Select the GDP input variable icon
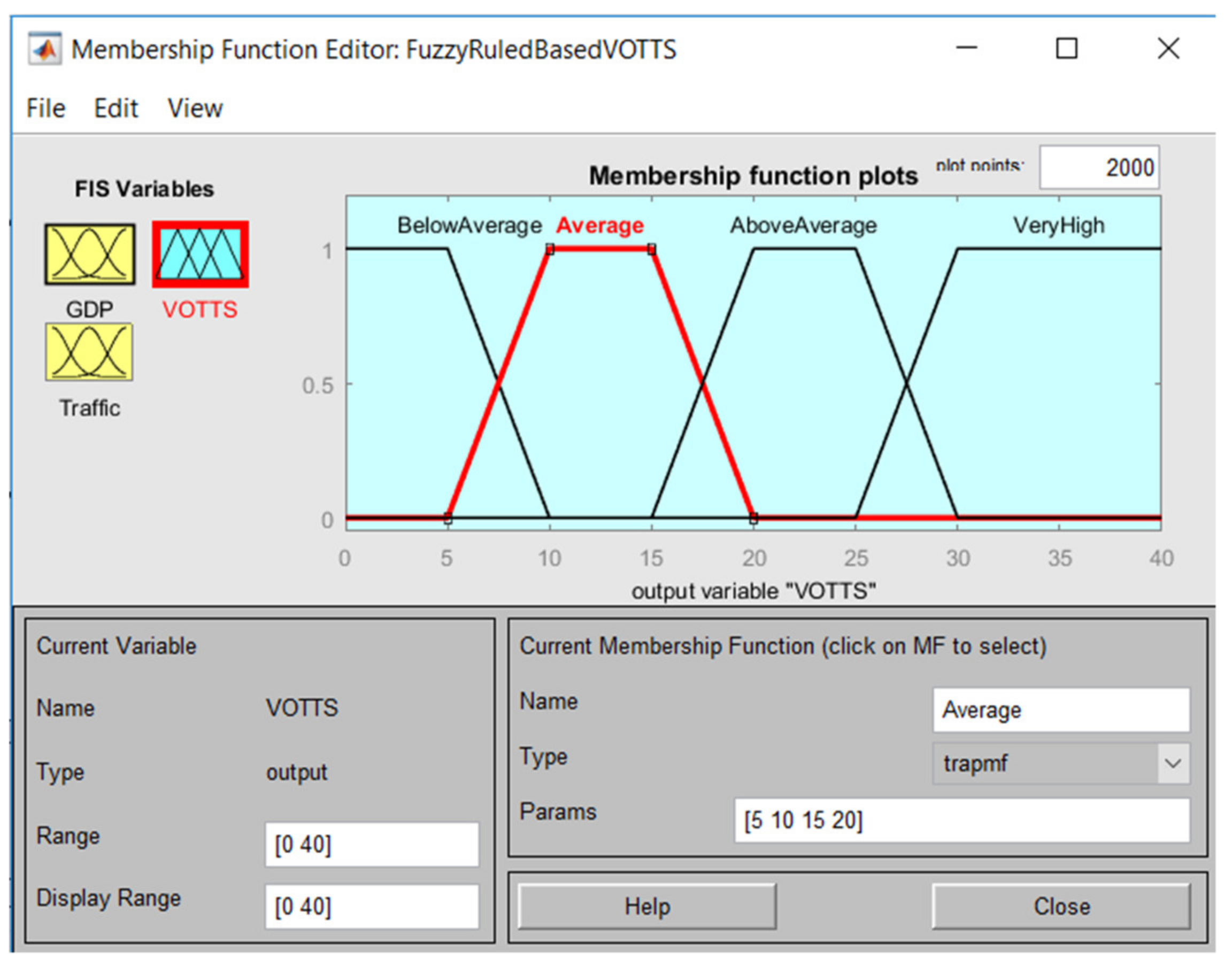This screenshot has width=1232, height=964. coord(90,254)
